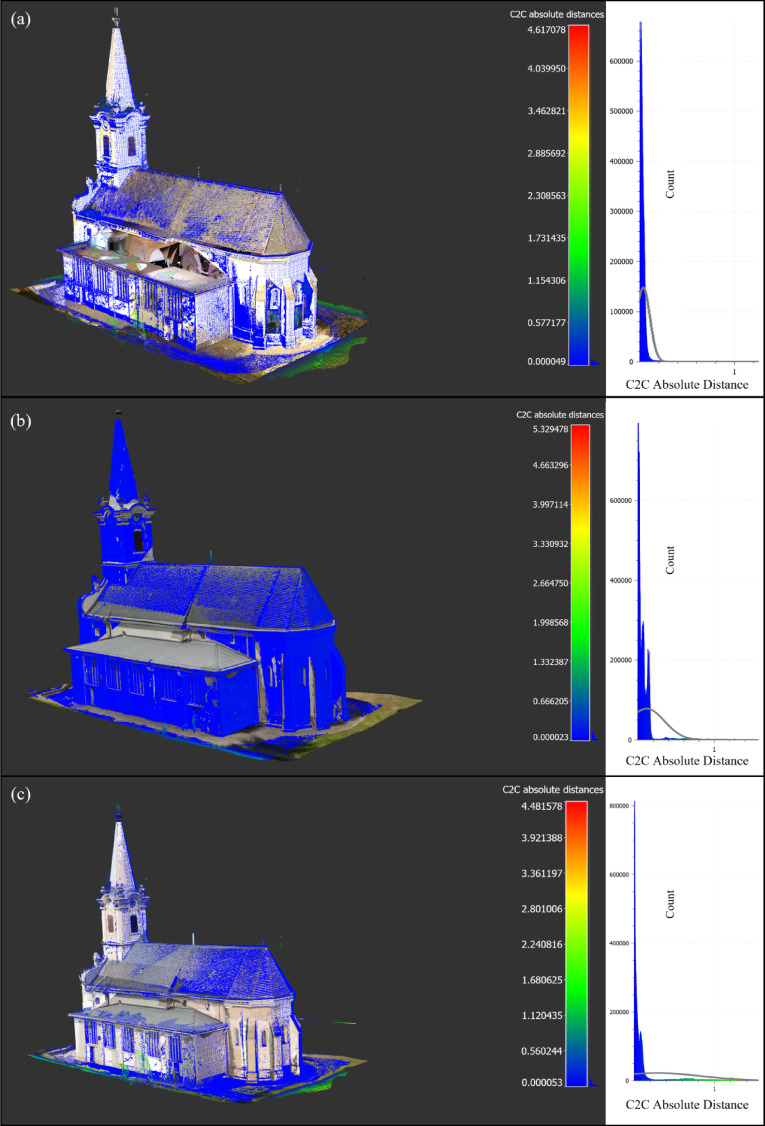Image resolution: width=765 pixels, height=1126 pixels.
Task: Click the scale value 2.885692
Action: pyautogui.click(x=546, y=154)
